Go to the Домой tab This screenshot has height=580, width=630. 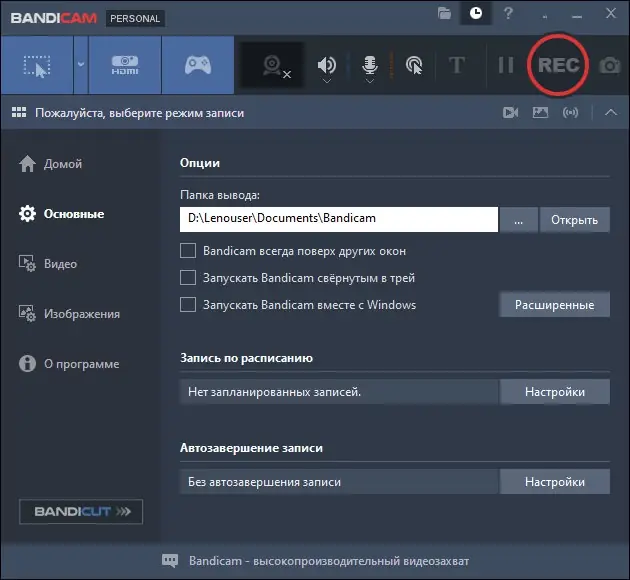(51, 164)
